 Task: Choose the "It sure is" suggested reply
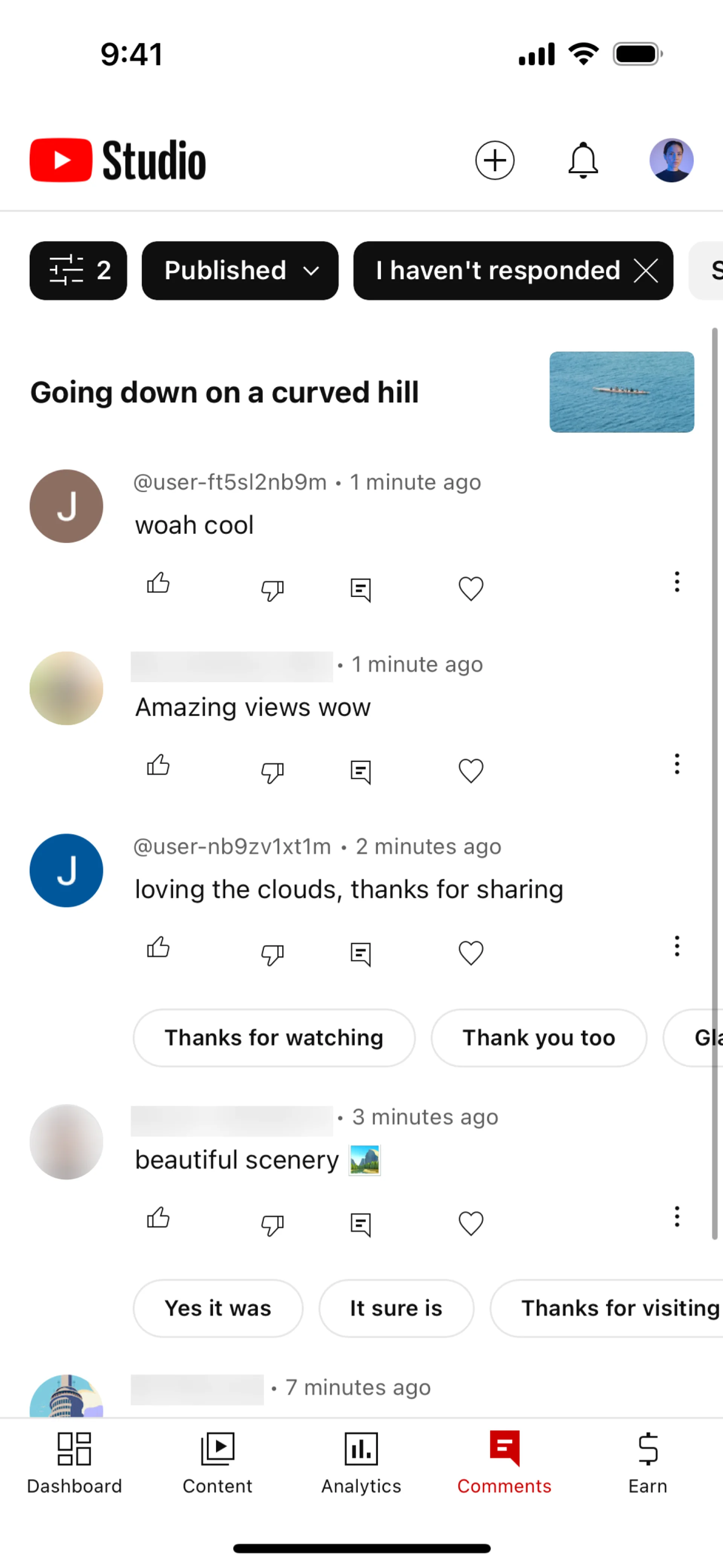(x=396, y=1308)
